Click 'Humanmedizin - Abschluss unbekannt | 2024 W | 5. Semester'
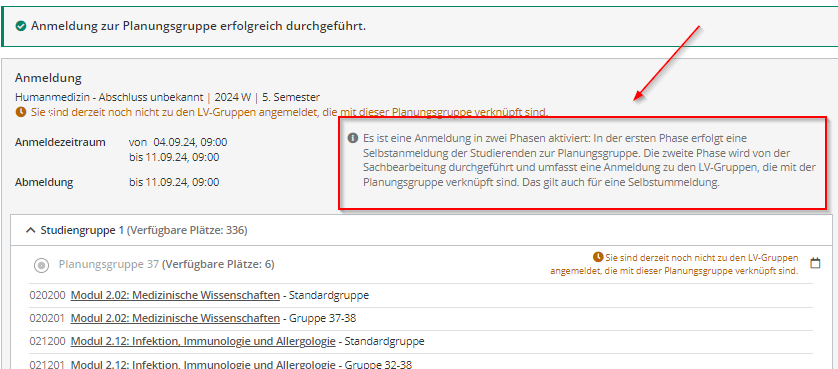The width and height of the screenshot is (838, 369). pos(167,97)
